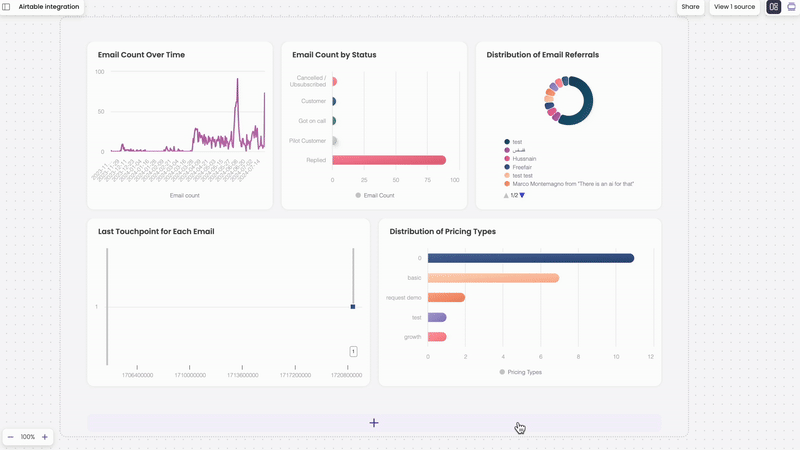Click the 'Email count' axis label
This screenshot has width=800, height=450.
click(185, 195)
